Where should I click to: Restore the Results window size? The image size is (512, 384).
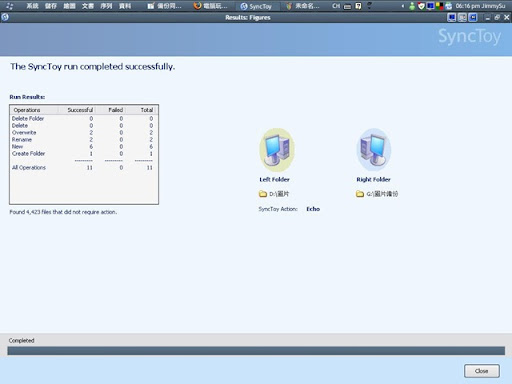click(497, 17)
